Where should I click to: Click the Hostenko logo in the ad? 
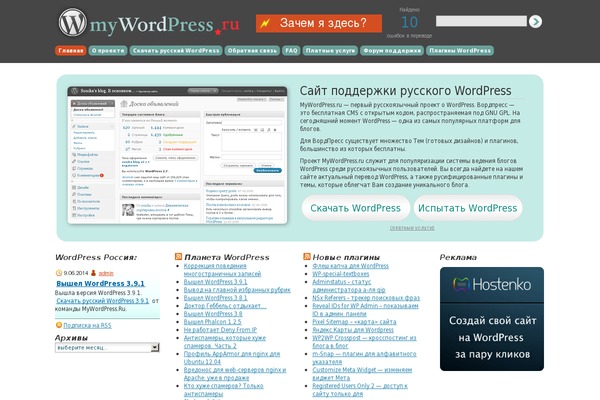[x=492, y=284]
